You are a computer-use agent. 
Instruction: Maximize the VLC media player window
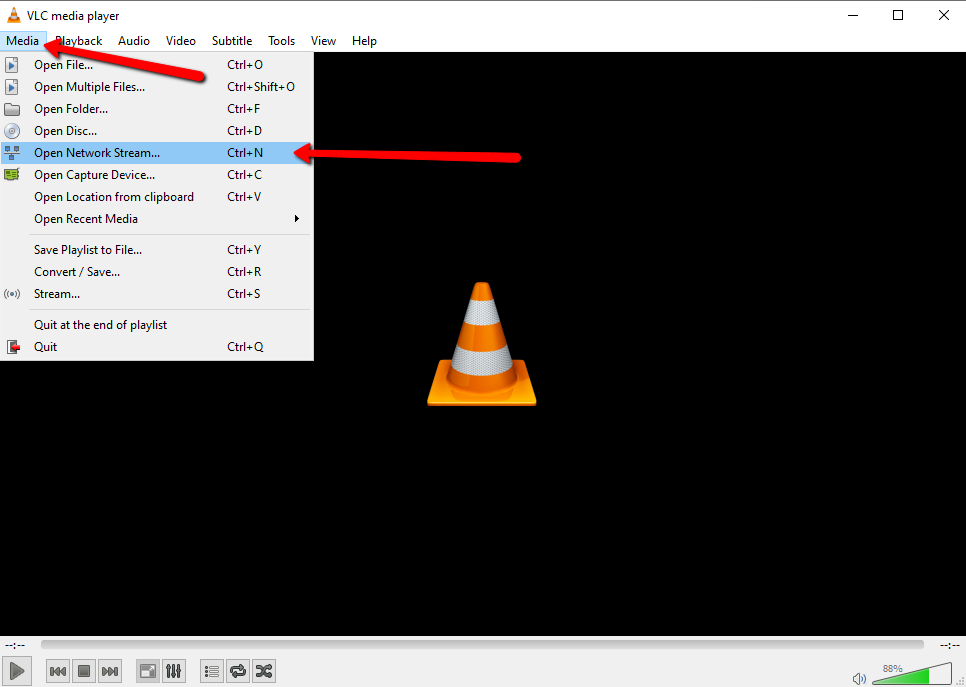pyautogui.click(x=898, y=15)
